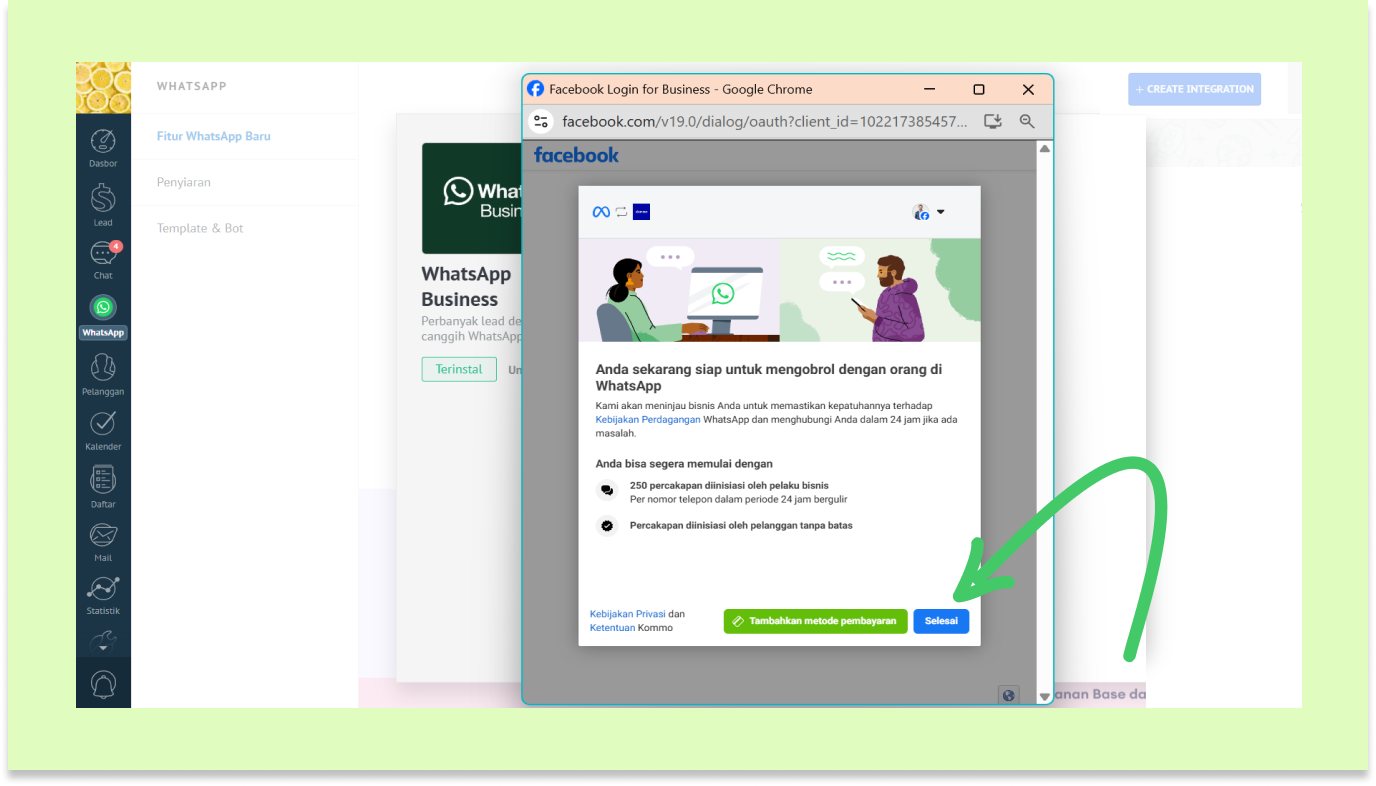Viewport: 1376px width, 786px height.
Task: Click the text "Percakapan diinisiasi oleh pelanggan tanpa batas"
Action: 741,525
